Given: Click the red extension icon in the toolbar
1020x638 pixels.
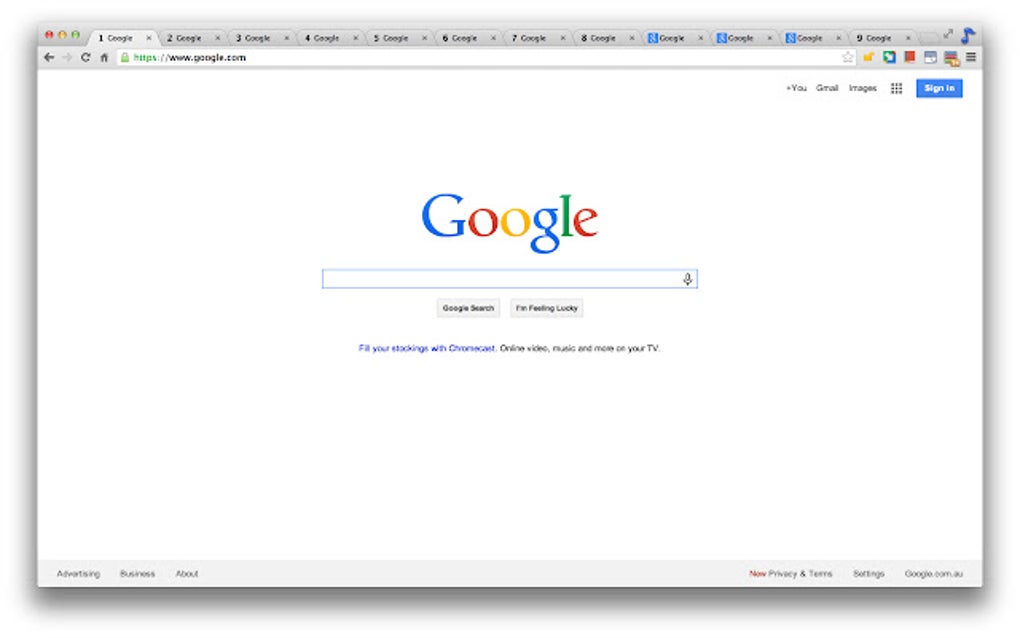Looking at the screenshot, I should [908, 57].
